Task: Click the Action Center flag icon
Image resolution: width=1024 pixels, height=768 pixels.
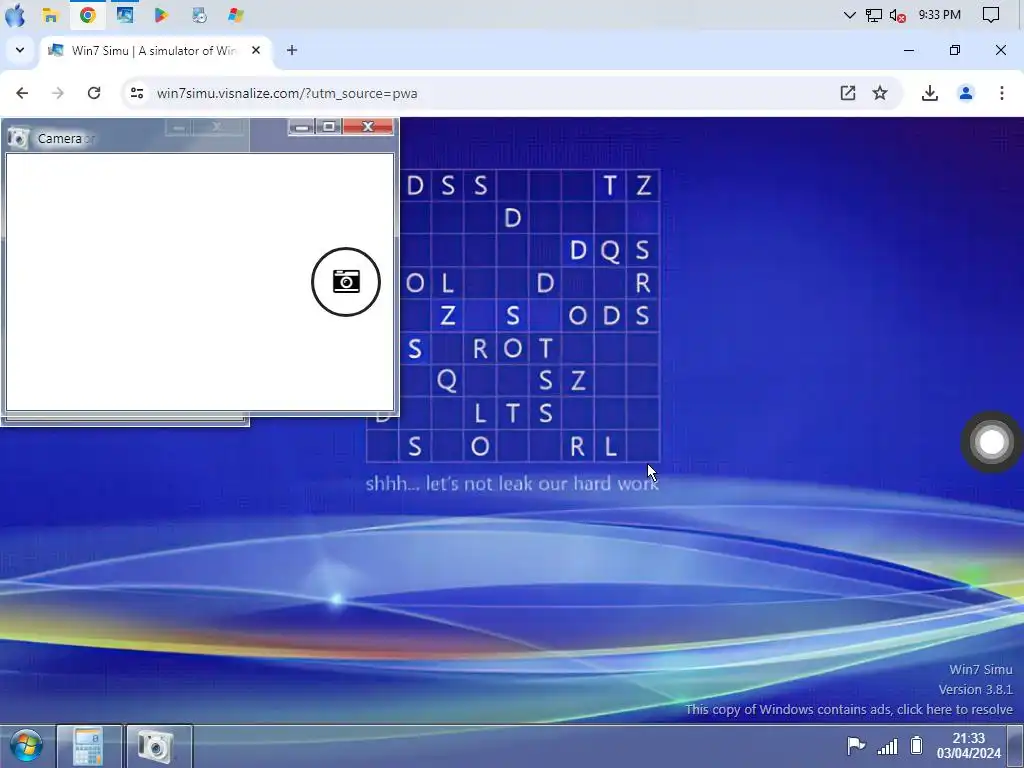Action: click(x=855, y=745)
